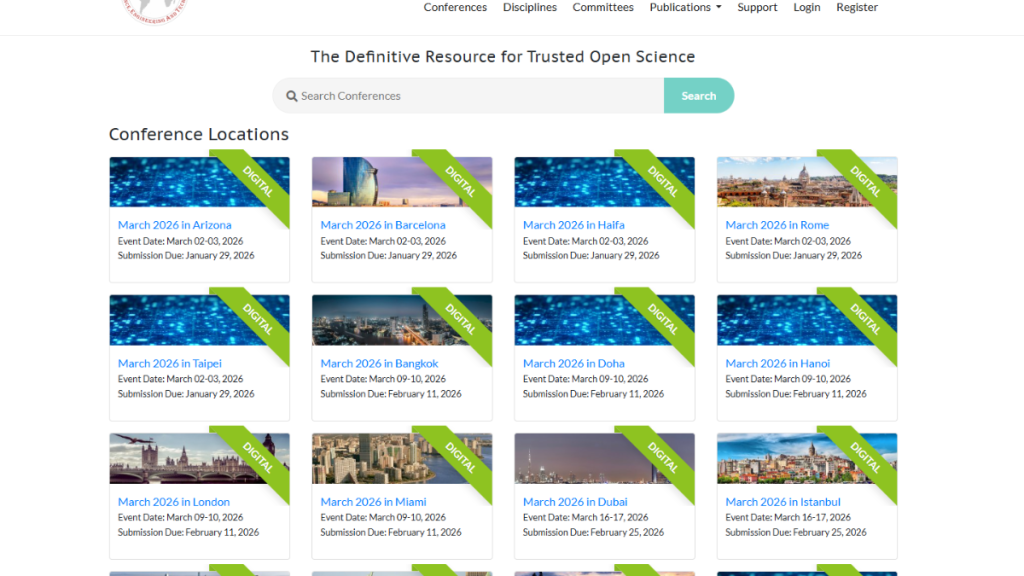This screenshot has width=1024, height=576.
Task: Click the DIGITAL ribbon on the London card
Action: (260, 458)
